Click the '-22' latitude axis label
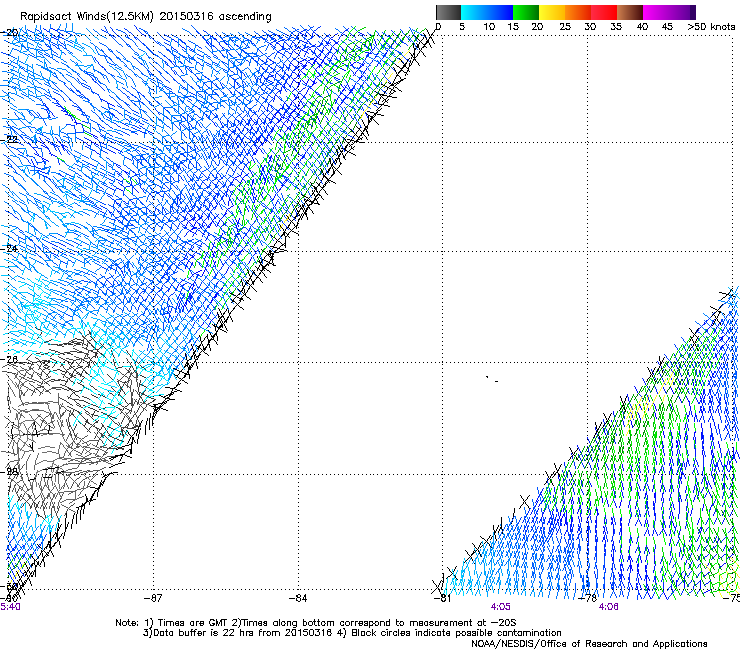The height and width of the screenshot is (650, 740). [10, 140]
